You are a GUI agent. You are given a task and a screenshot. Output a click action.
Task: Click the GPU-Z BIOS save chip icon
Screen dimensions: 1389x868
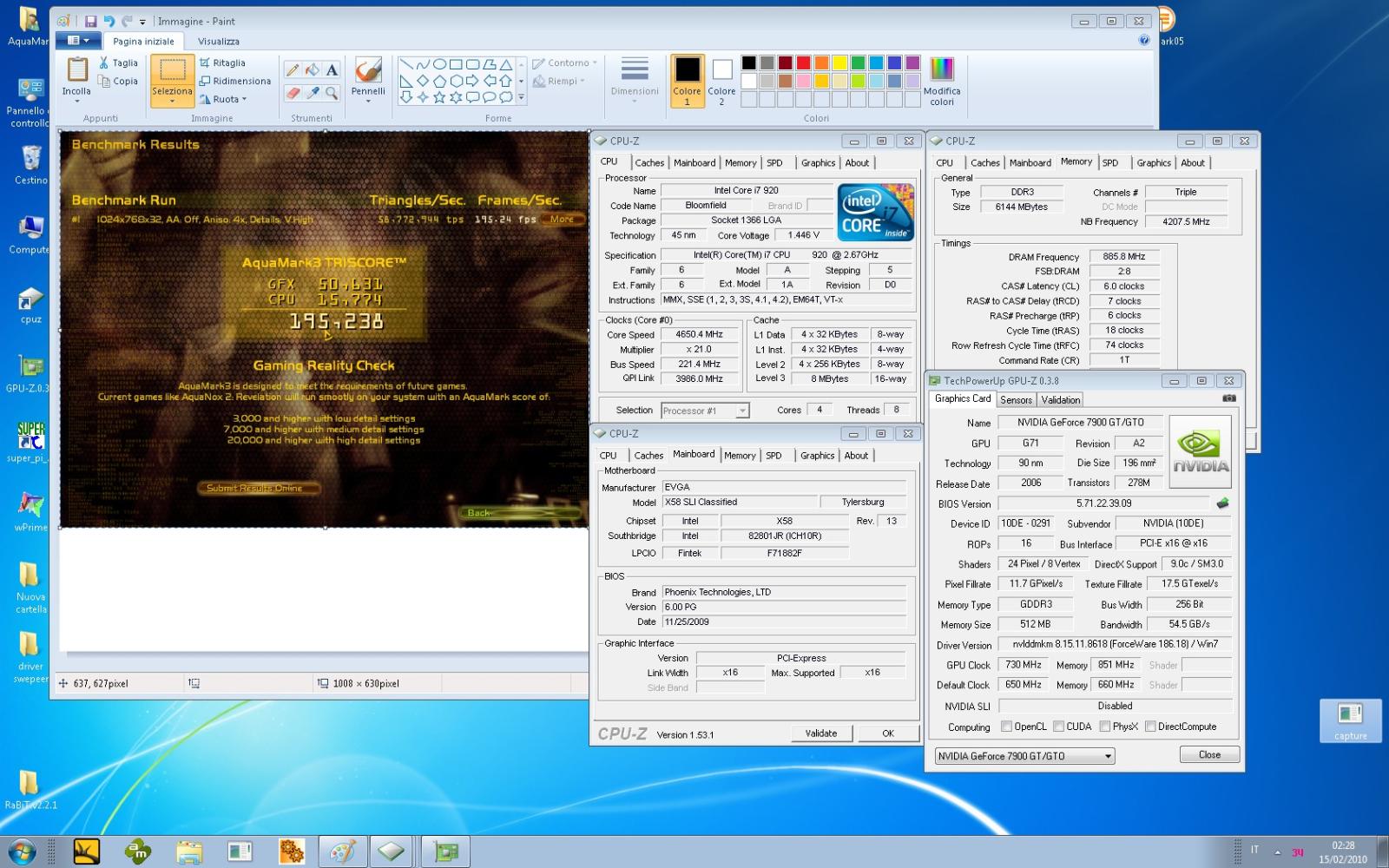pyautogui.click(x=1222, y=503)
